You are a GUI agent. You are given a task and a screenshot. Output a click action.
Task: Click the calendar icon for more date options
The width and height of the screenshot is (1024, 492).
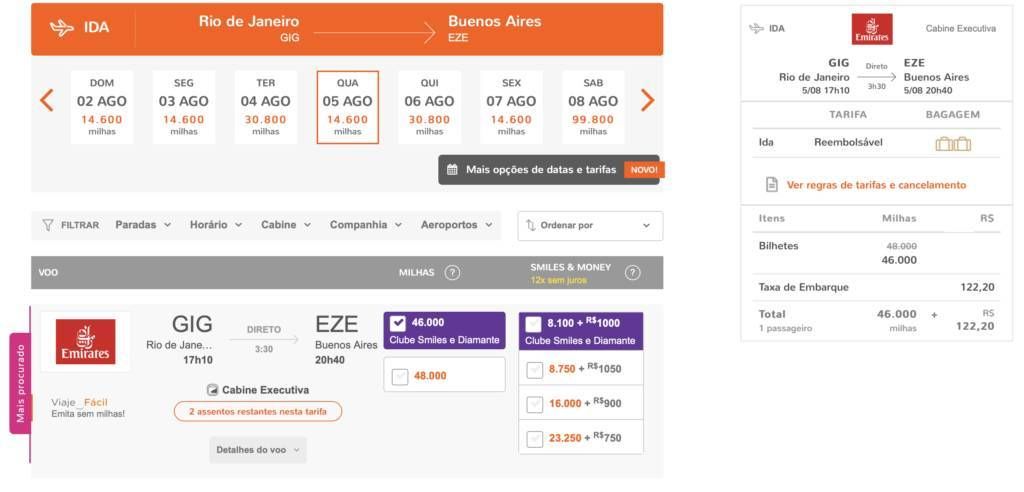click(x=452, y=170)
